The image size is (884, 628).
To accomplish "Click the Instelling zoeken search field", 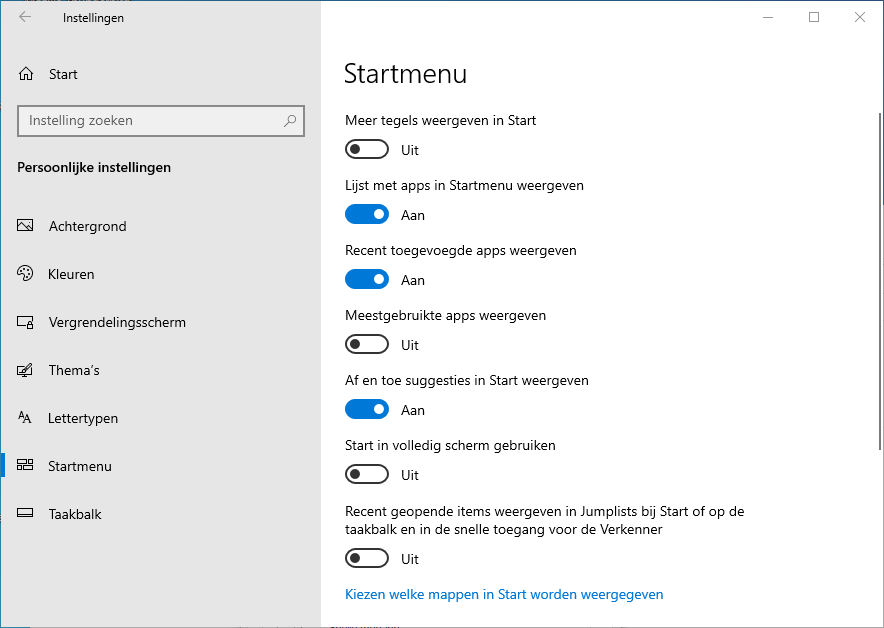I will [150, 121].
